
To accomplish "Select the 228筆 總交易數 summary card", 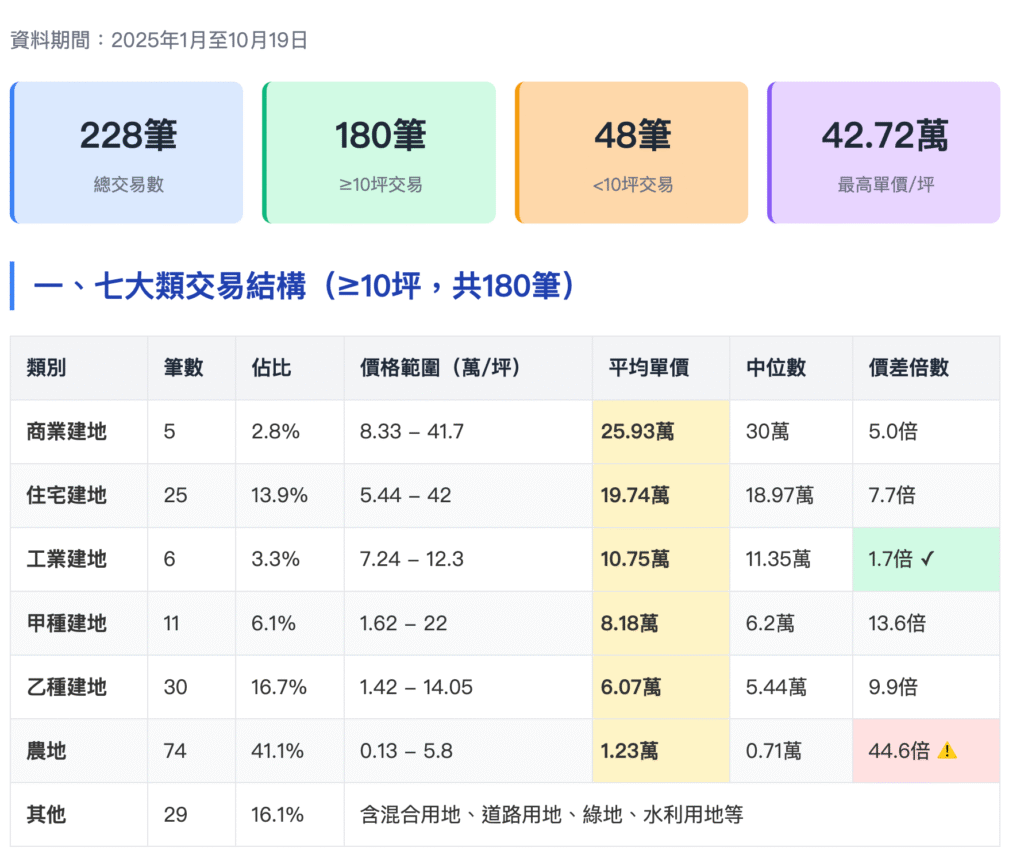I will [126, 152].
